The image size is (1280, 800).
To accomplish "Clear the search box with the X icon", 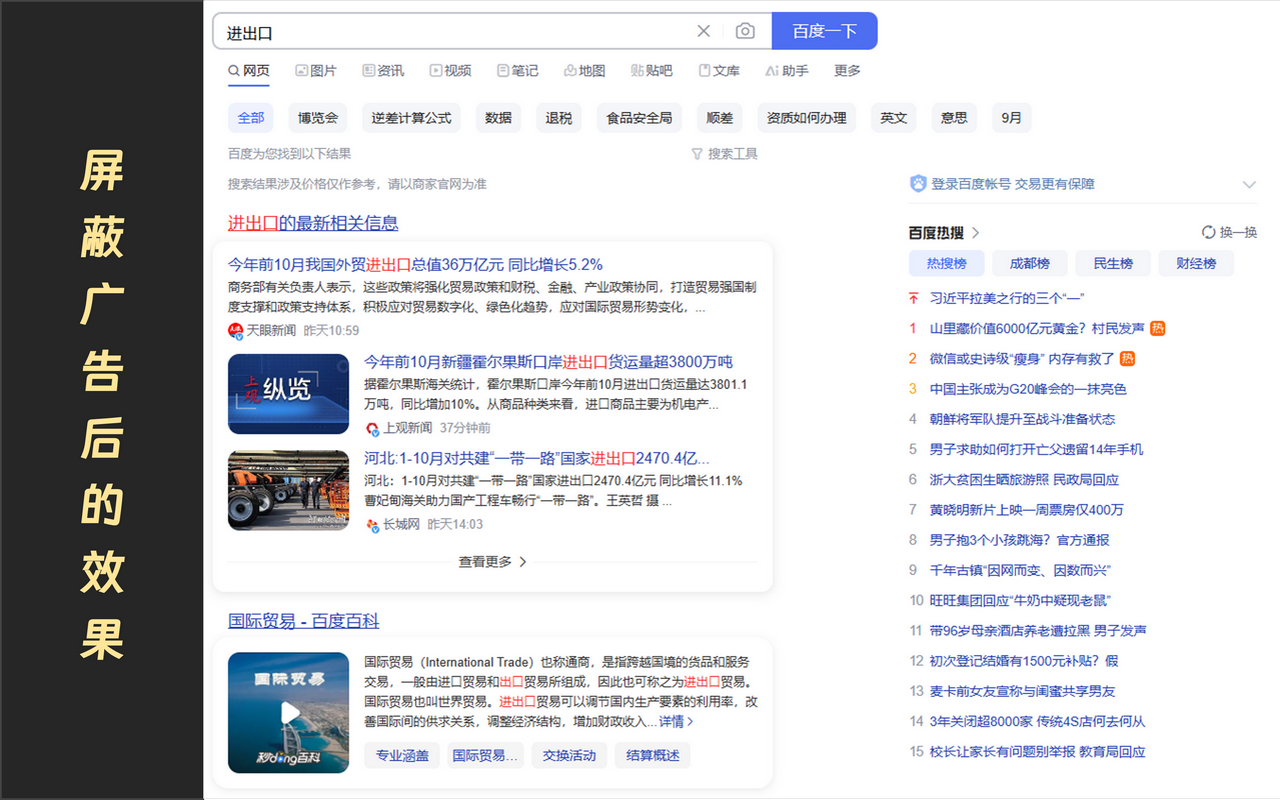I will coord(703,31).
